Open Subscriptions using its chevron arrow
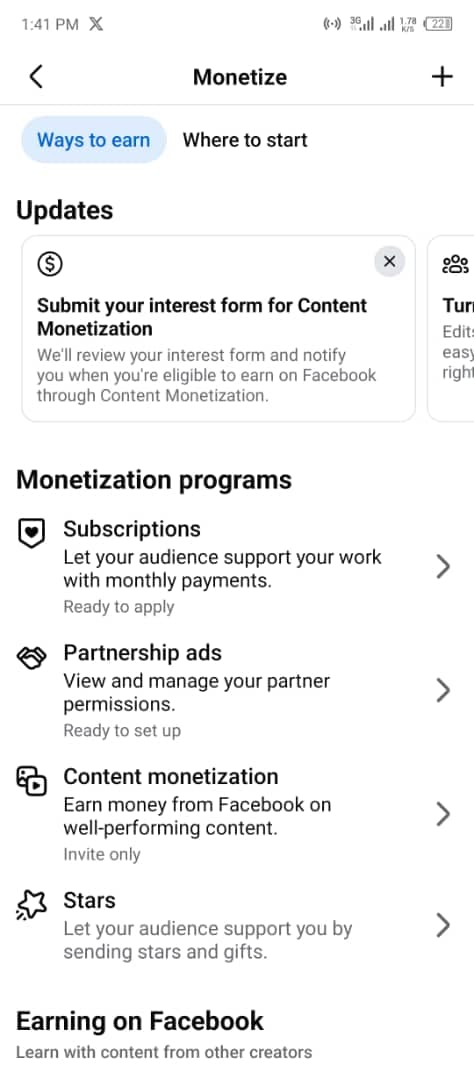The image size is (474, 1080). 443,567
